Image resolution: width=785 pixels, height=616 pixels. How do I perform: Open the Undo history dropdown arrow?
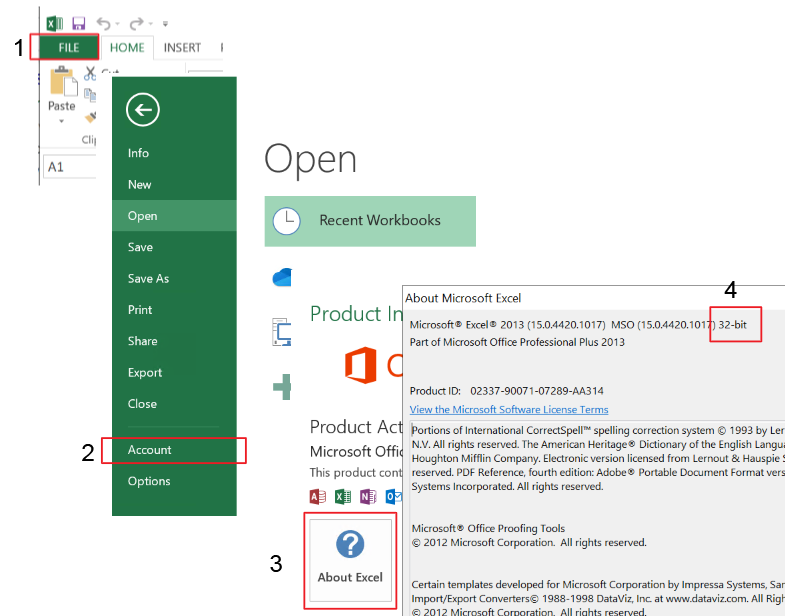(x=117, y=24)
